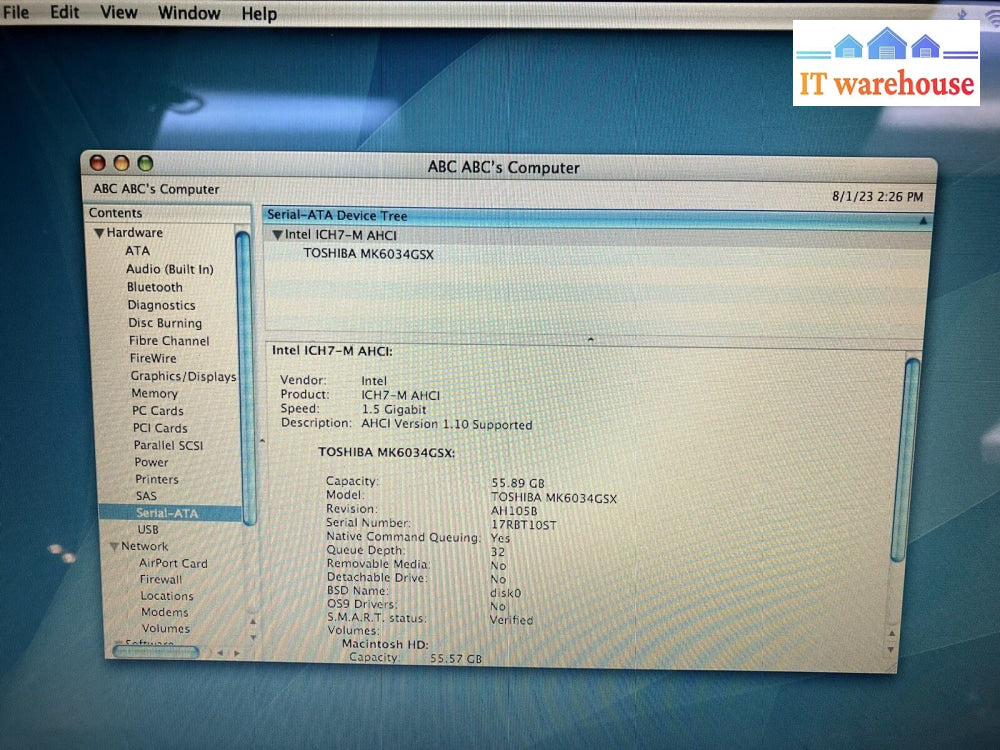Collapse the Hardware category triangle
The image size is (1000, 750).
(99, 233)
